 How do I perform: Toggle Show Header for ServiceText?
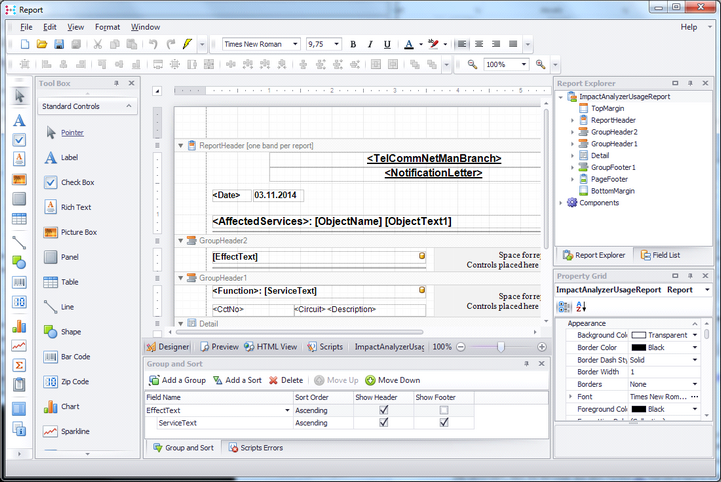(383, 422)
